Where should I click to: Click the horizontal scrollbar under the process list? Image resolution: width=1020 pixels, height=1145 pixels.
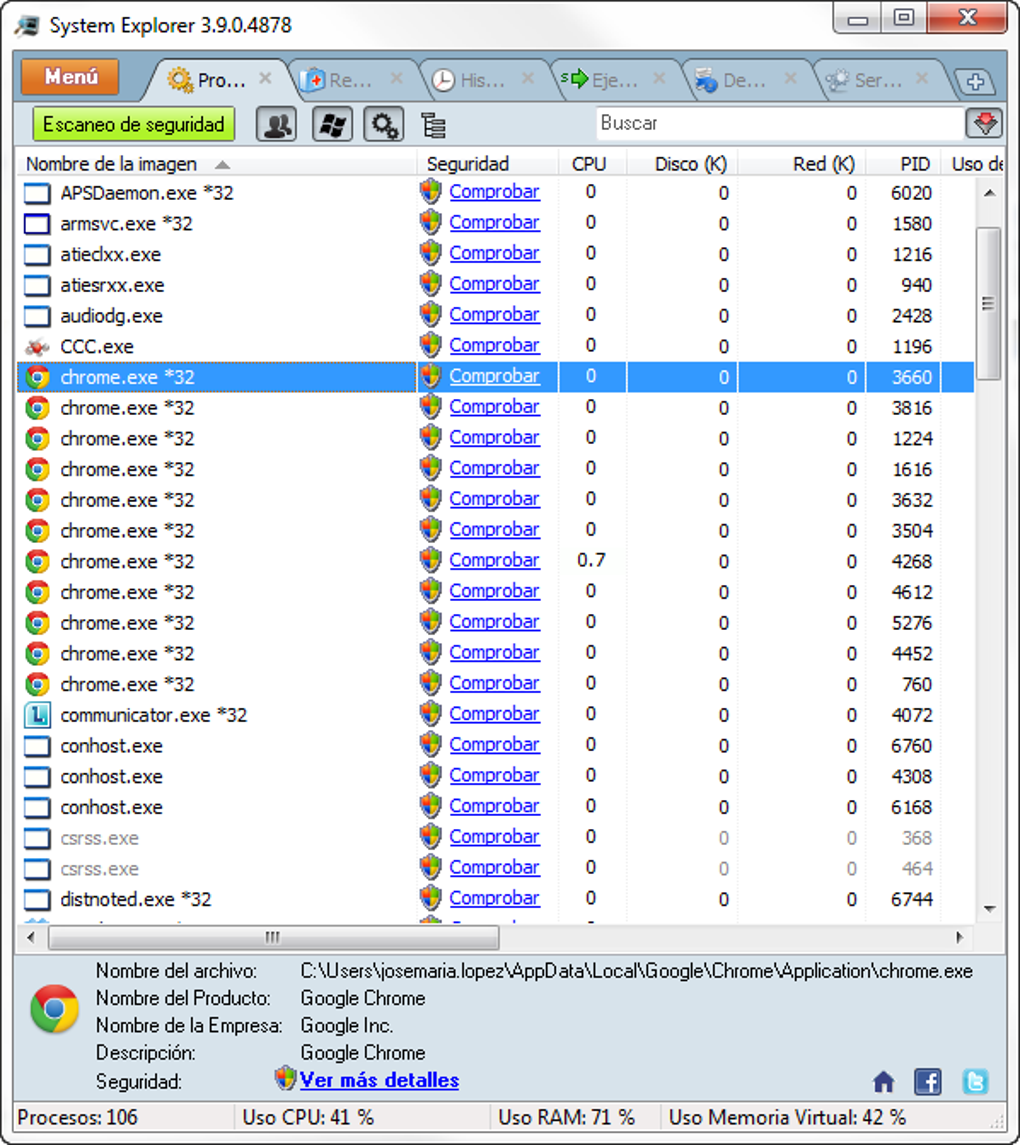[270, 938]
